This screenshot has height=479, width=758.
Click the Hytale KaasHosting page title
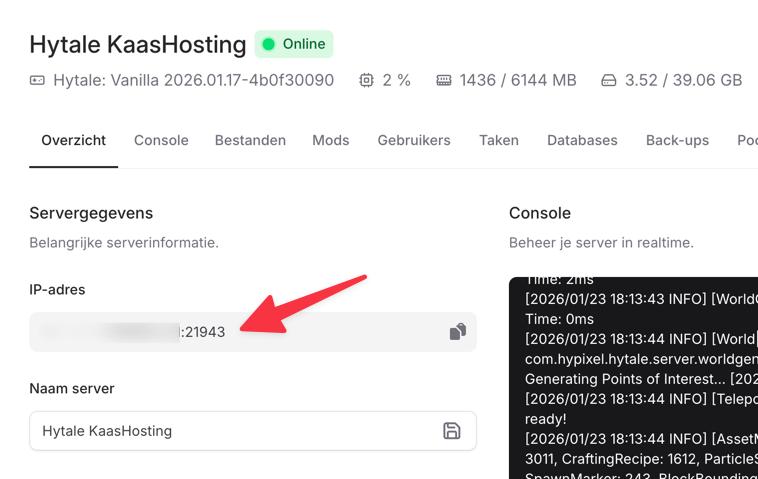(x=138, y=44)
